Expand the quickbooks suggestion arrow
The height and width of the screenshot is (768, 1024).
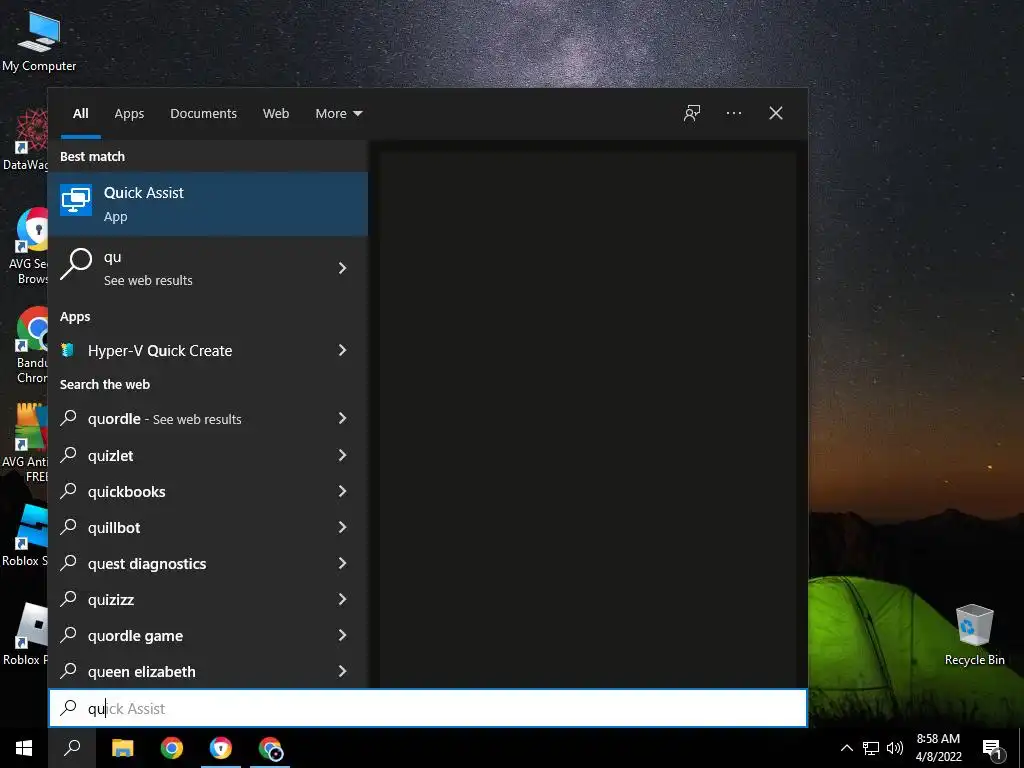pos(342,490)
